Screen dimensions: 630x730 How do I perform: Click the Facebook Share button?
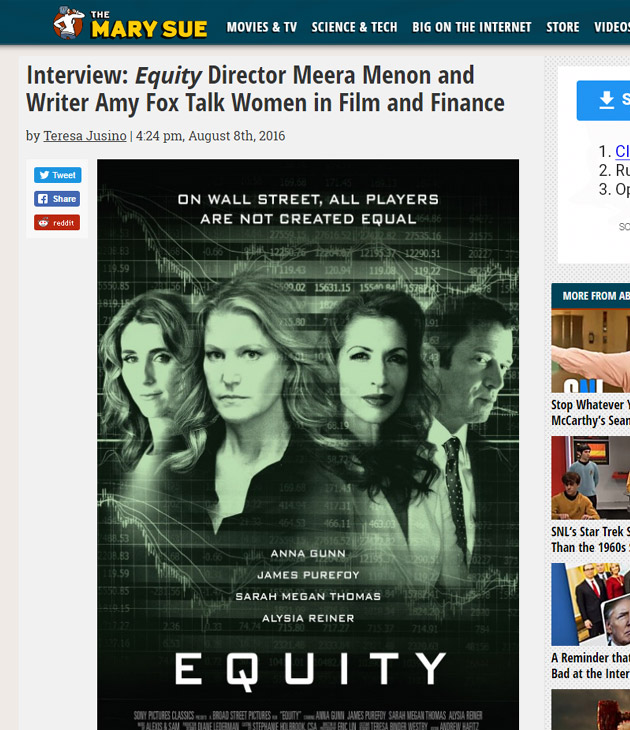[57, 199]
